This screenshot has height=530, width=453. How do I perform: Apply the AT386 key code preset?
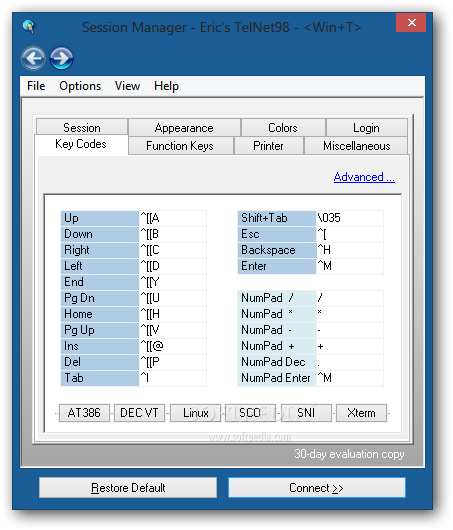[x=84, y=413]
